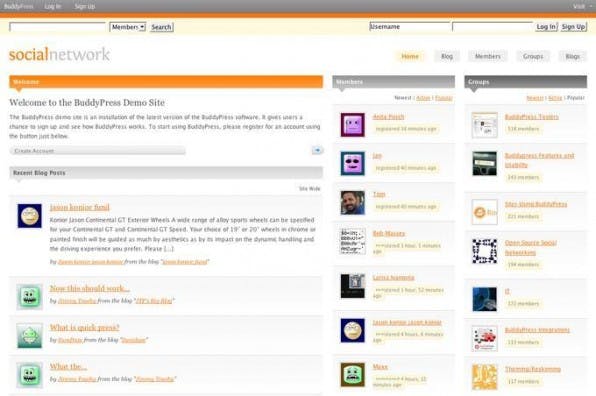Open Tom's bearded photo avatar
The height and width of the screenshot is (396, 596).
pos(352,203)
